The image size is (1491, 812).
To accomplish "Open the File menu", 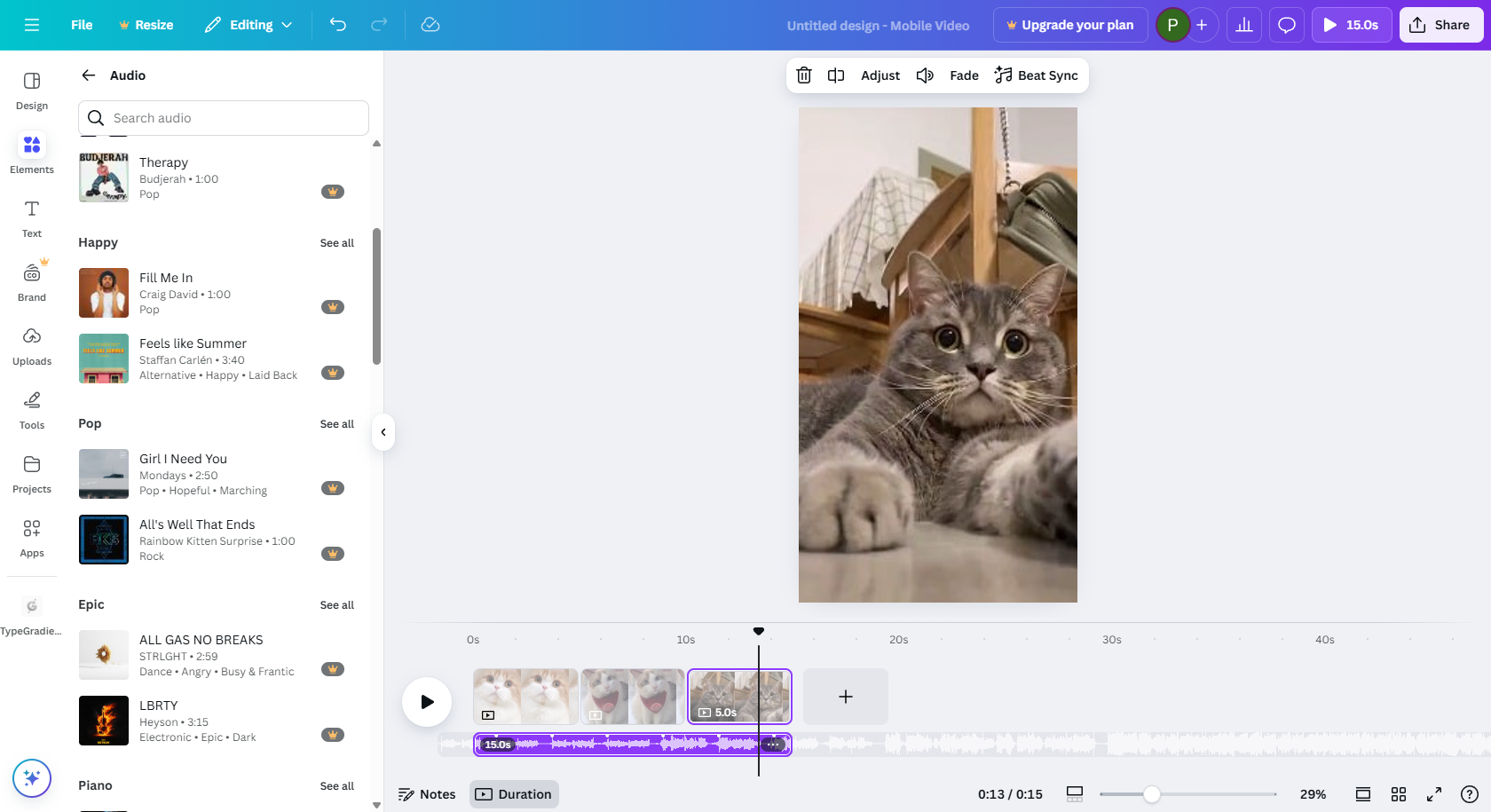I will click(x=82, y=25).
